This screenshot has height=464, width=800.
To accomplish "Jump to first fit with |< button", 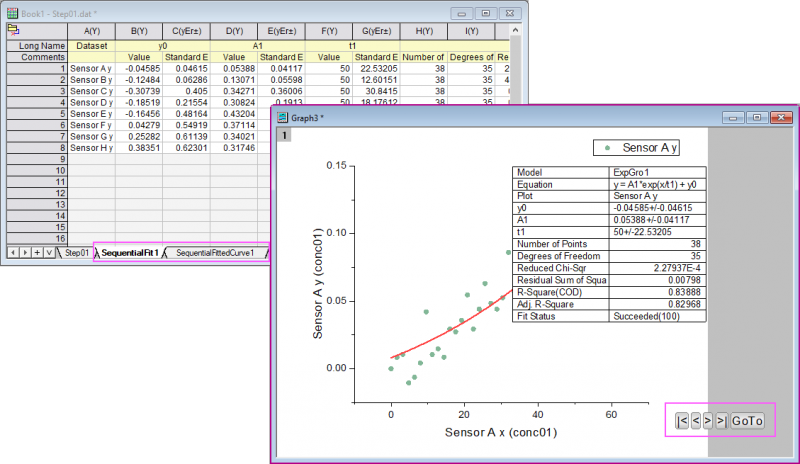I will point(682,421).
